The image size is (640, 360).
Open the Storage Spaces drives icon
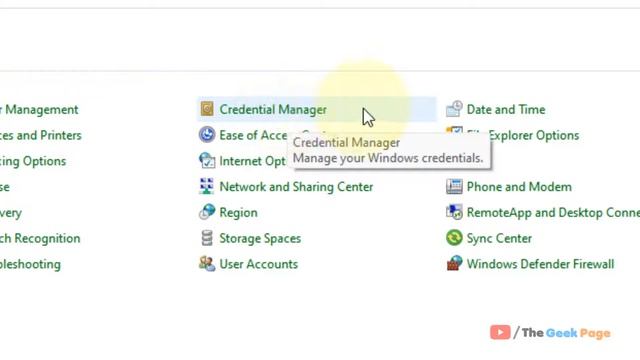207,238
